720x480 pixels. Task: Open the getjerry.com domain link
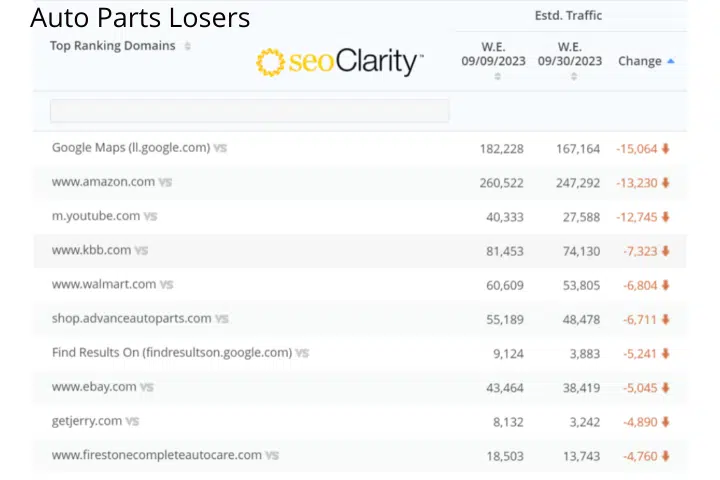pyautogui.click(x=87, y=421)
